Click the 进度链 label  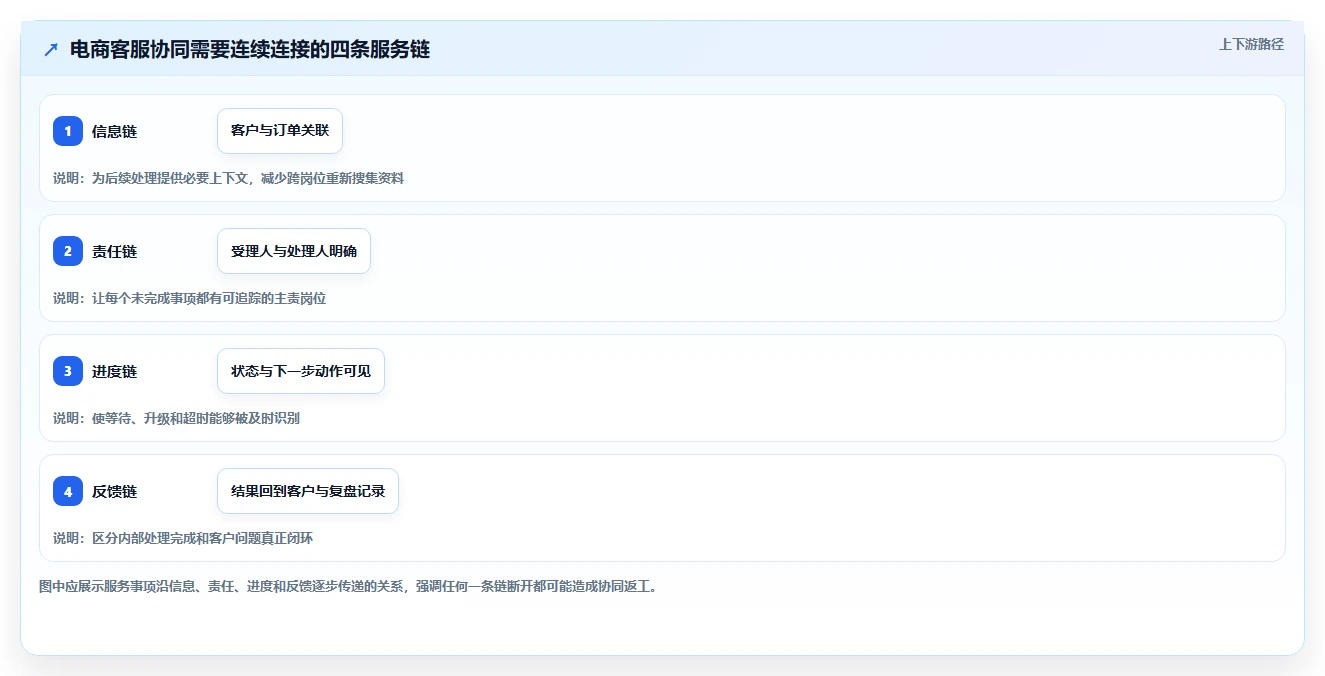(114, 371)
